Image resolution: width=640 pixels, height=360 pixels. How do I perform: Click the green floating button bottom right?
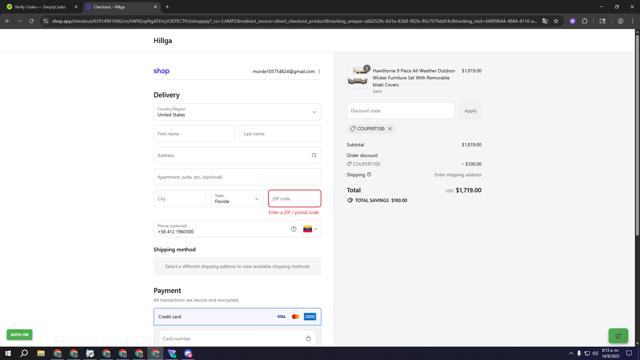[618, 336]
